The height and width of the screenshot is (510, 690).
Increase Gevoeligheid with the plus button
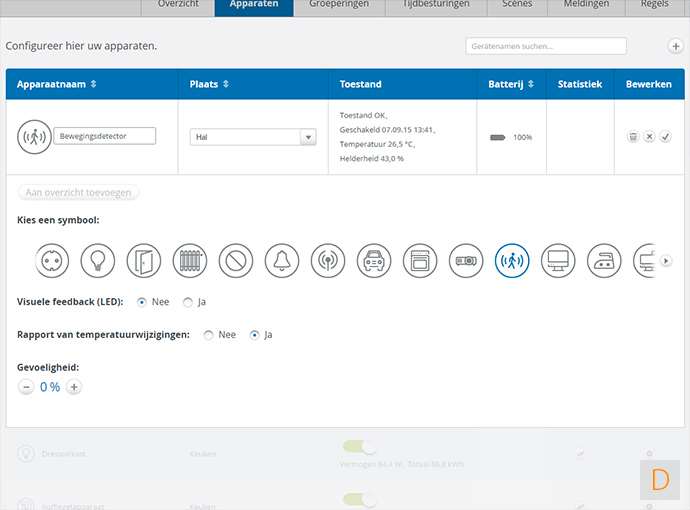(74, 387)
